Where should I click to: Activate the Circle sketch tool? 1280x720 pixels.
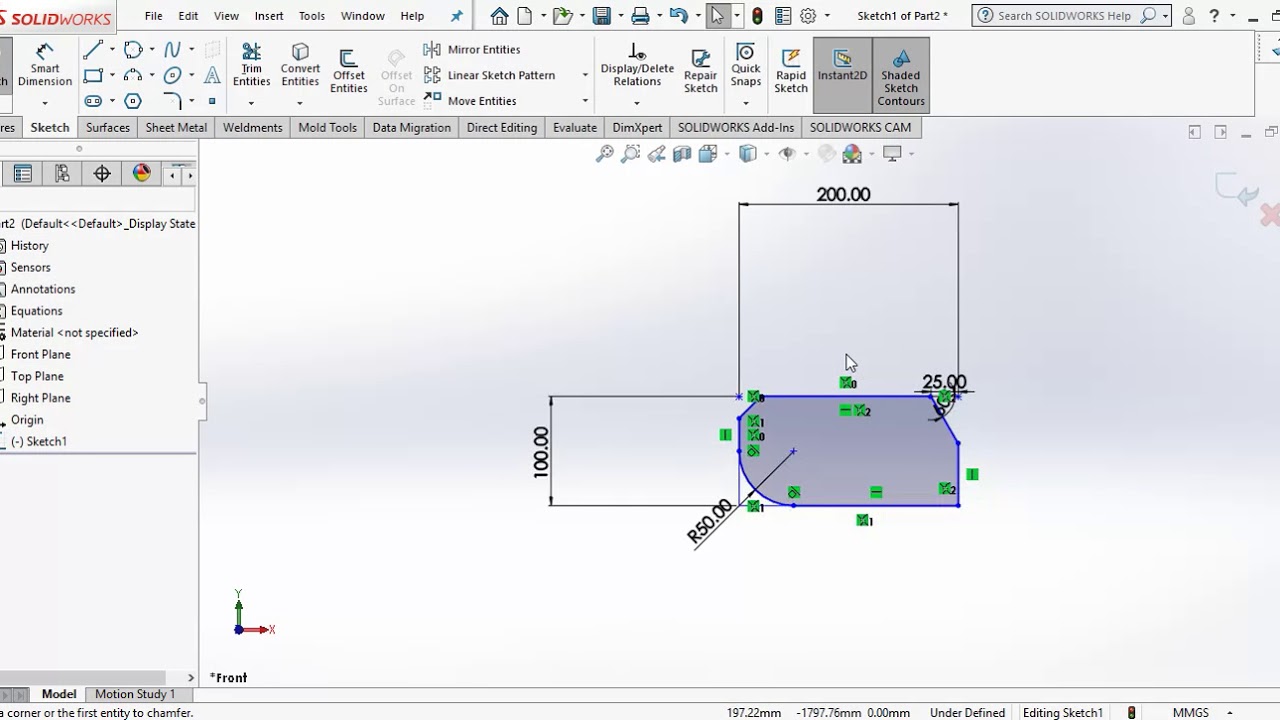click(x=133, y=50)
